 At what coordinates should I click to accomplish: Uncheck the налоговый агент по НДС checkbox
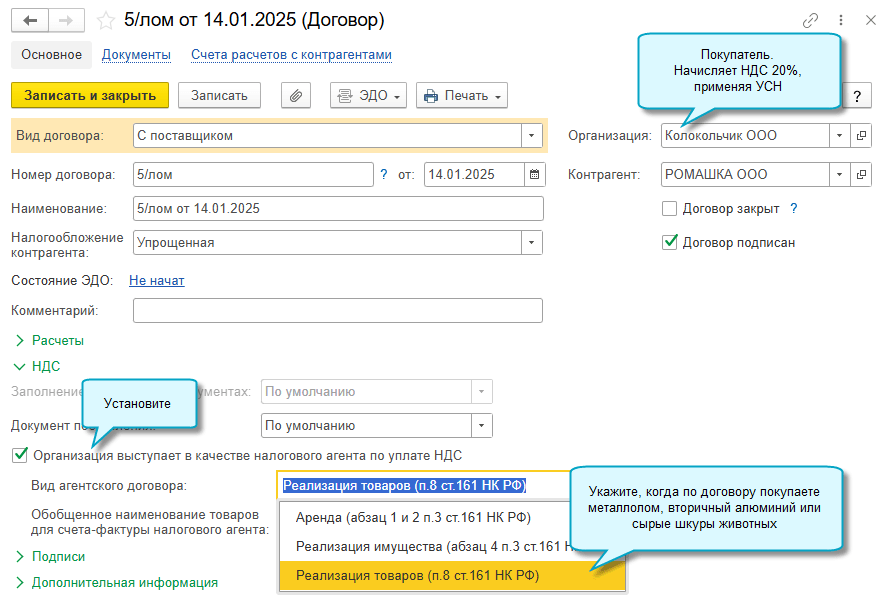click(x=19, y=455)
